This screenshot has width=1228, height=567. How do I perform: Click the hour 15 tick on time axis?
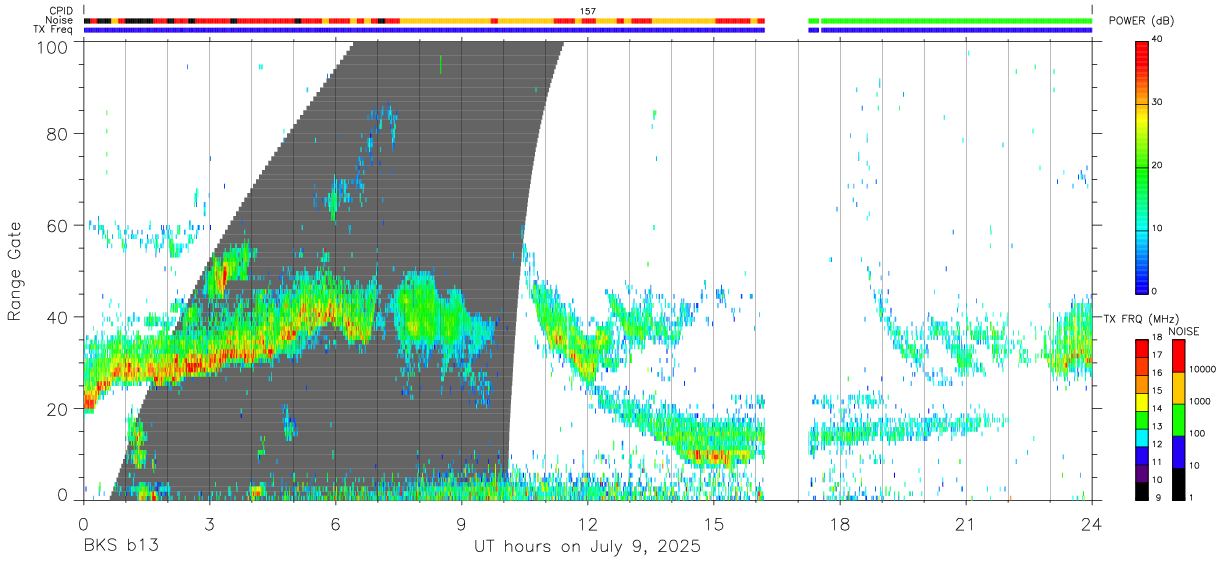click(x=713, y=524)
